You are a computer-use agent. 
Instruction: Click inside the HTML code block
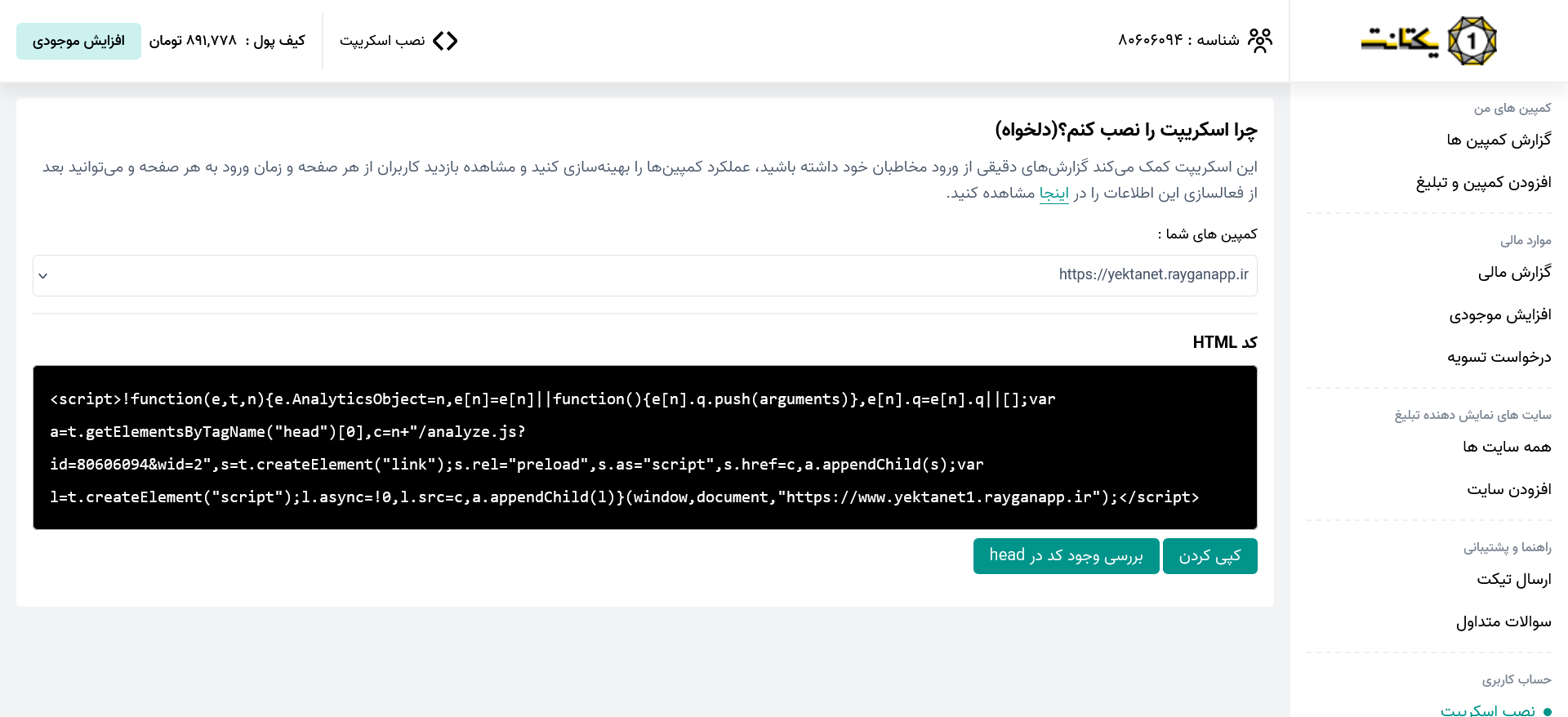(x=645, y=448)
